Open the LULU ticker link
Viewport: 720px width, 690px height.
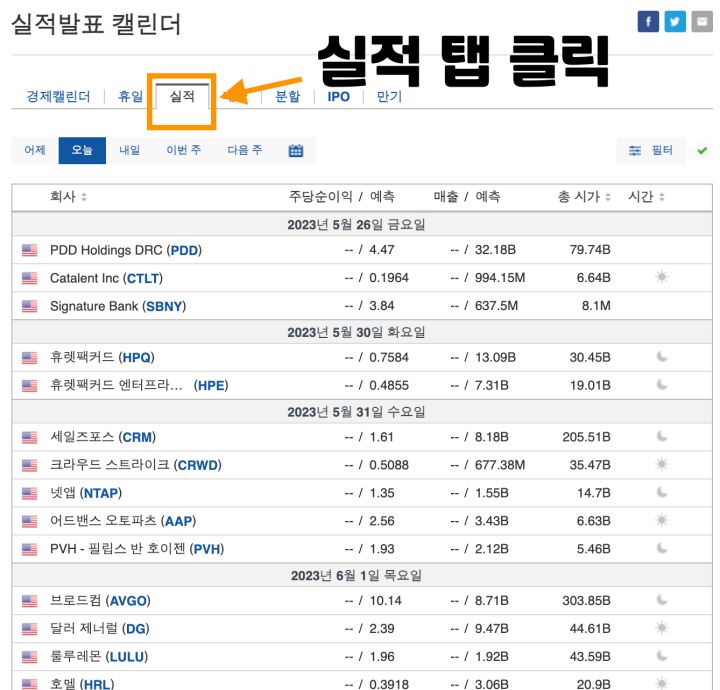tap(127, 657)
